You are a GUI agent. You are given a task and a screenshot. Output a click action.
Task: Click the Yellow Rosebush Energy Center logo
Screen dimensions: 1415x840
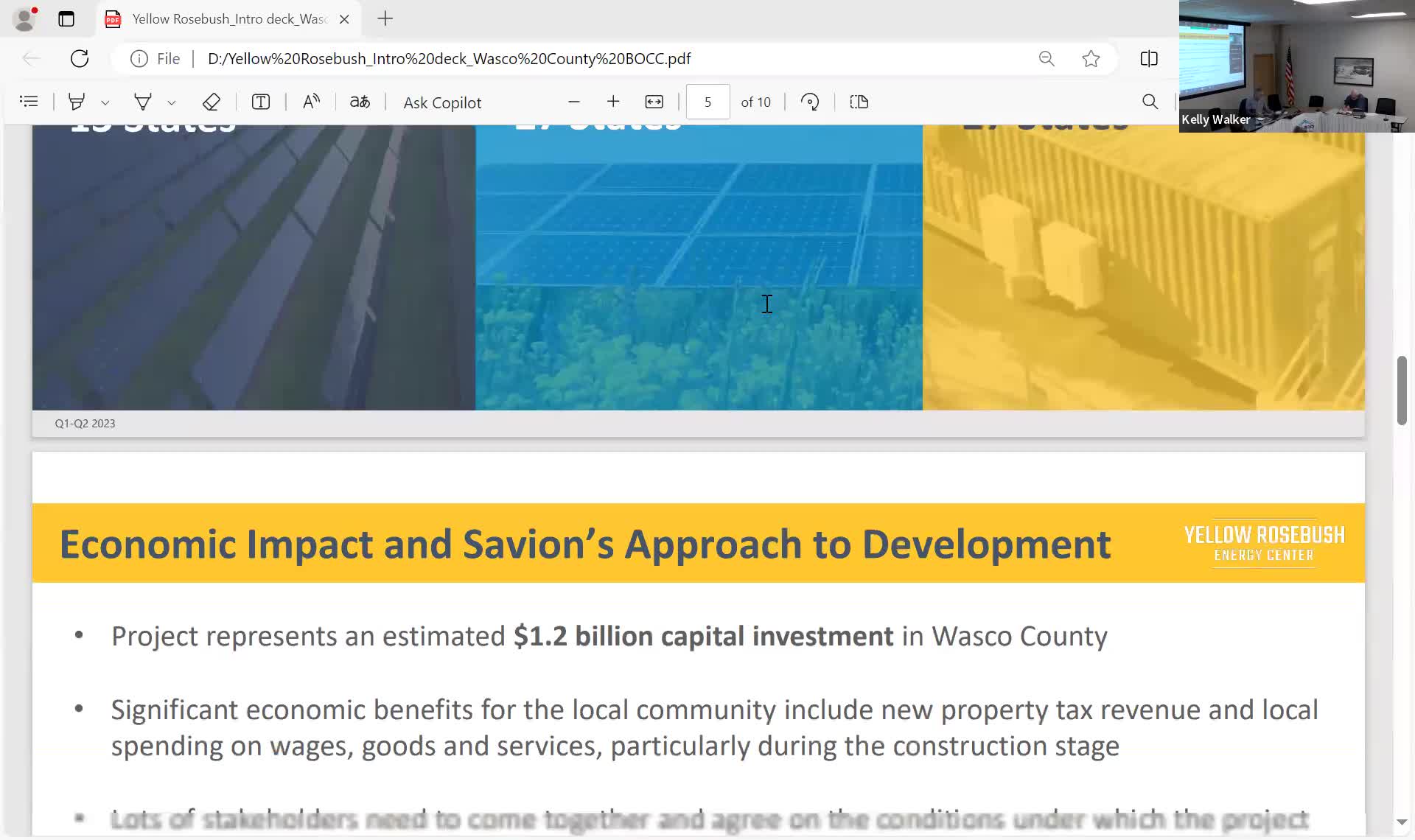point(1264,543)
